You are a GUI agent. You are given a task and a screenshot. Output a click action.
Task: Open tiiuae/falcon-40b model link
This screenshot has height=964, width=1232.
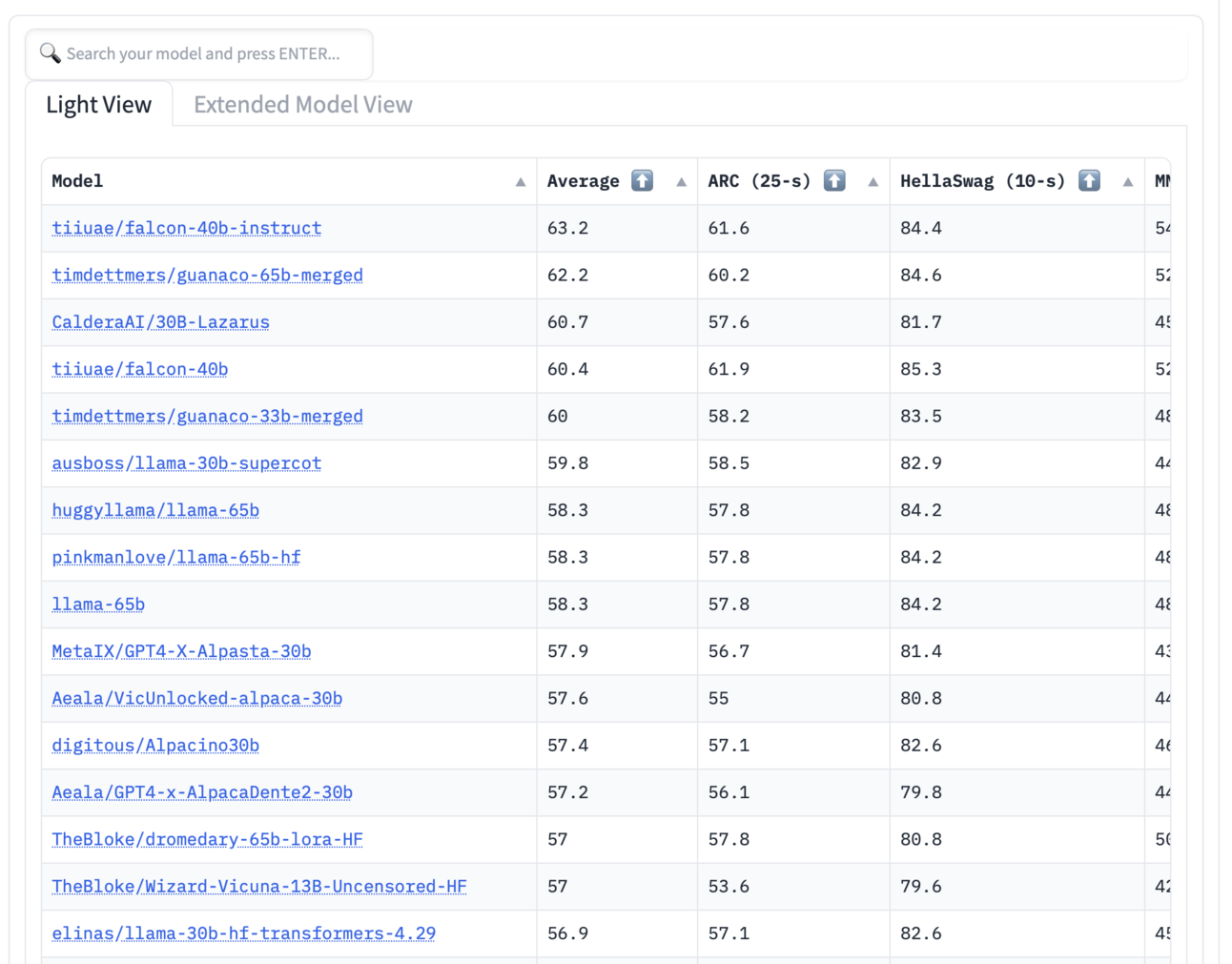[140, 369]
